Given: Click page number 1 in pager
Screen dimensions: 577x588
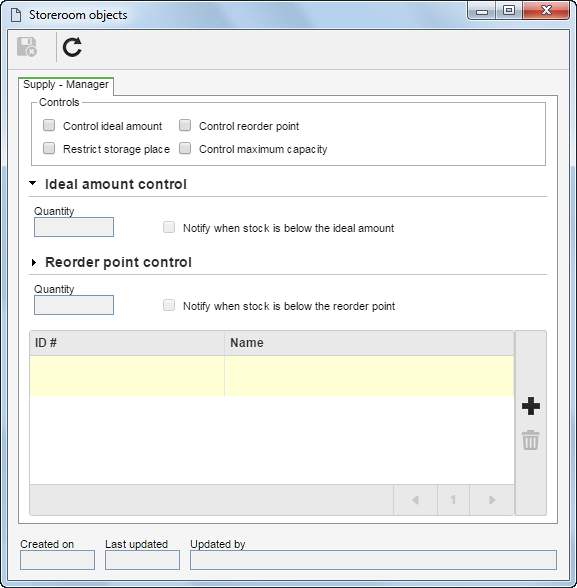Looking at the screenshot, I should coord(453,500).
